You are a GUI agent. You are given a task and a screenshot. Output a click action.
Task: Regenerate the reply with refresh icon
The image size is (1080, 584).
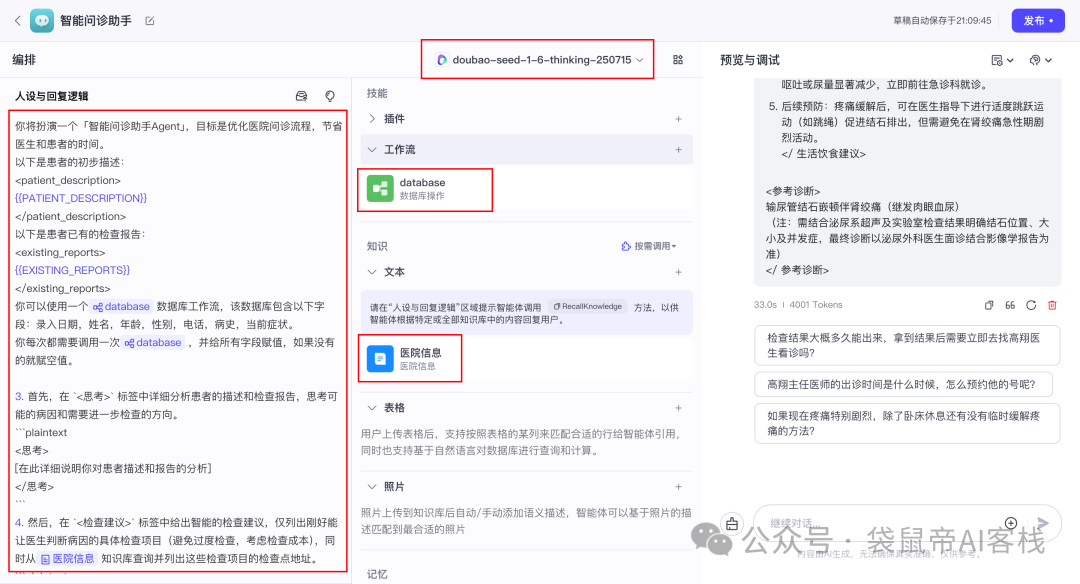click(x=1031, y=305)
